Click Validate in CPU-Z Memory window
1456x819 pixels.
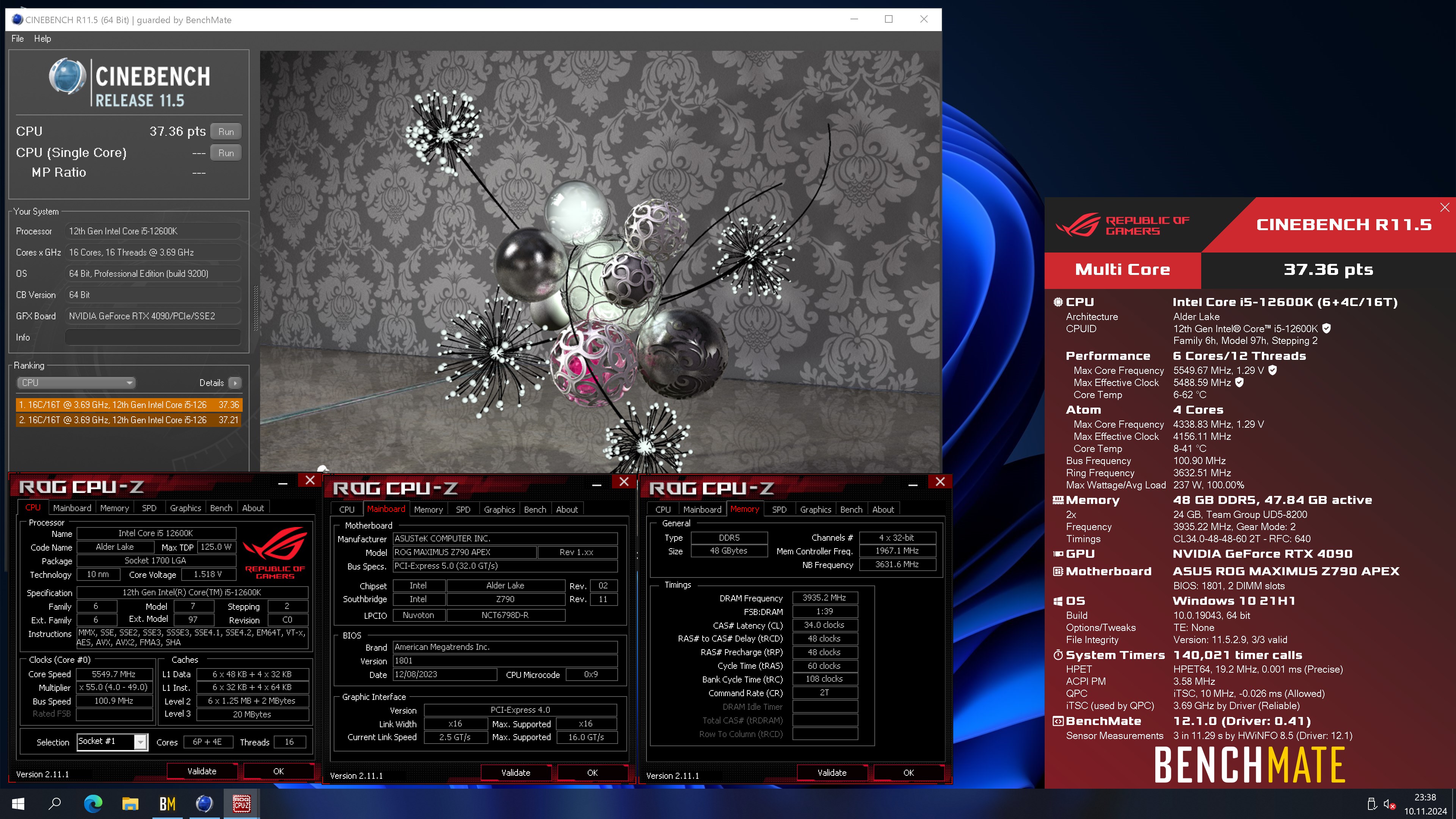point(832,773)
